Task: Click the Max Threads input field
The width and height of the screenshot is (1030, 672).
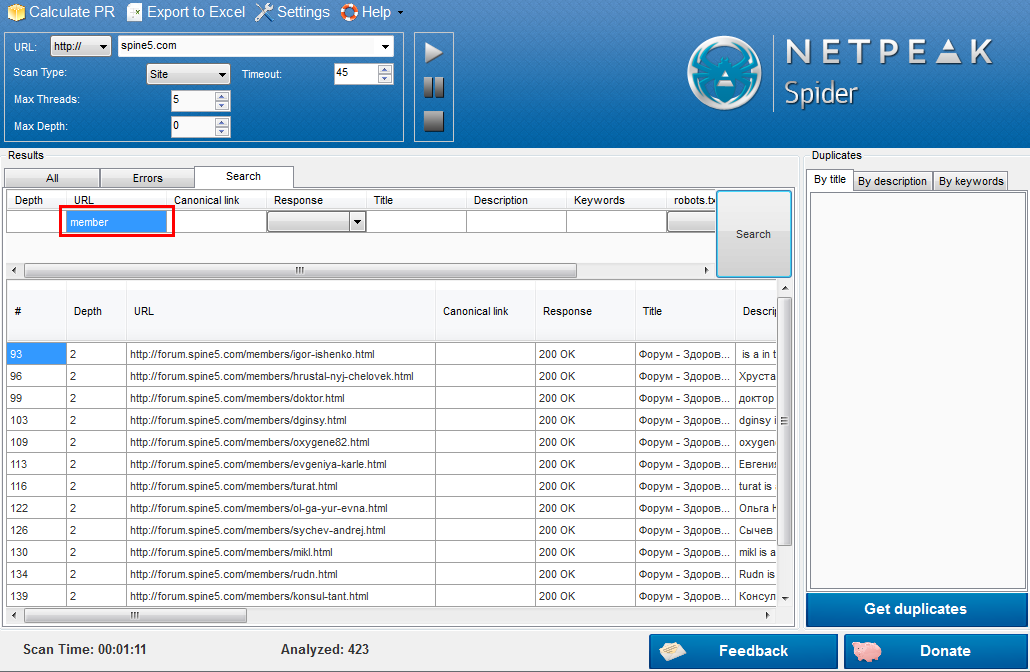Action: coord(193,101)
